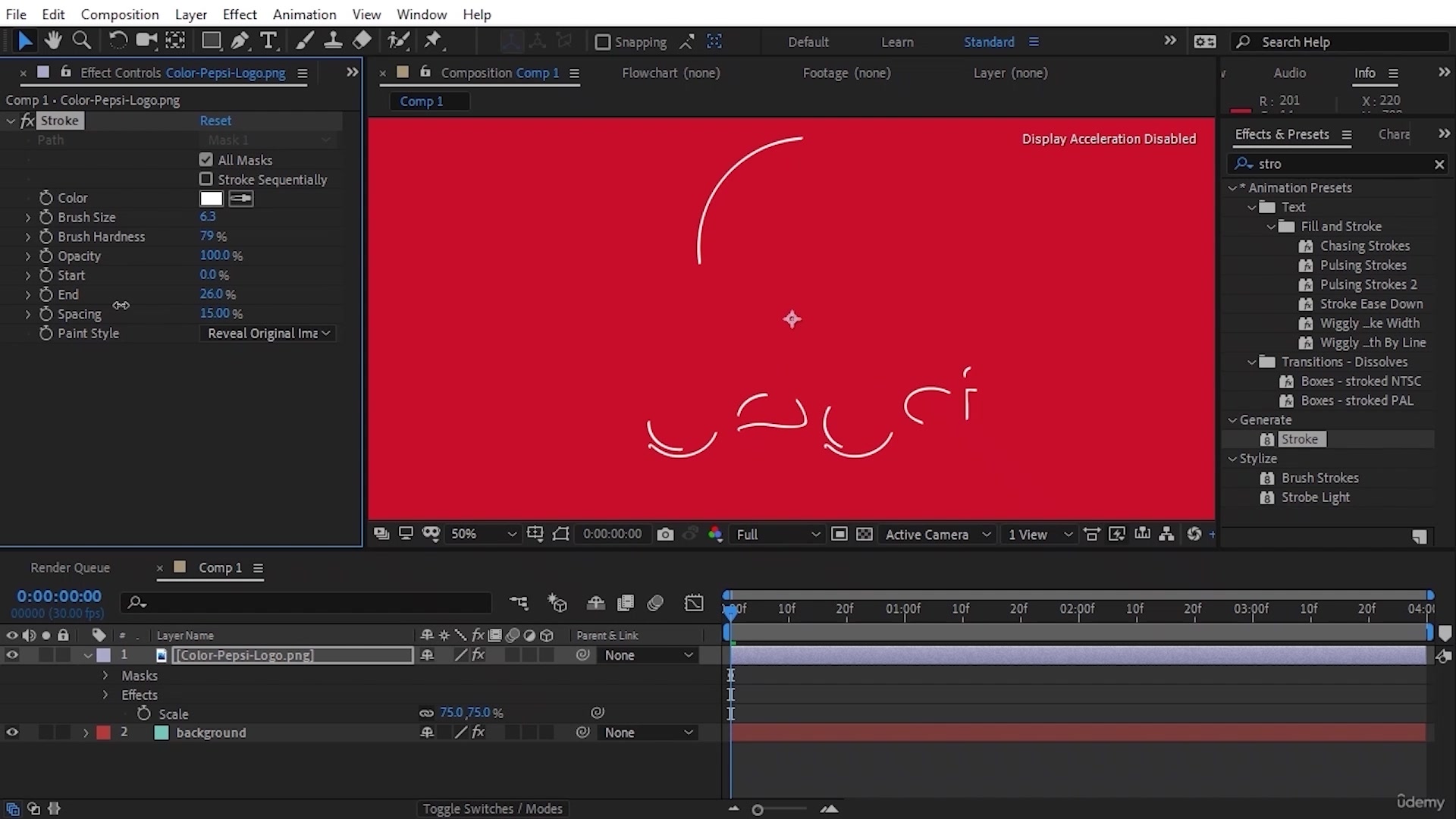Open the Full resolution dropdown
Screen dimensions: 1456x819
pos(778,534)
